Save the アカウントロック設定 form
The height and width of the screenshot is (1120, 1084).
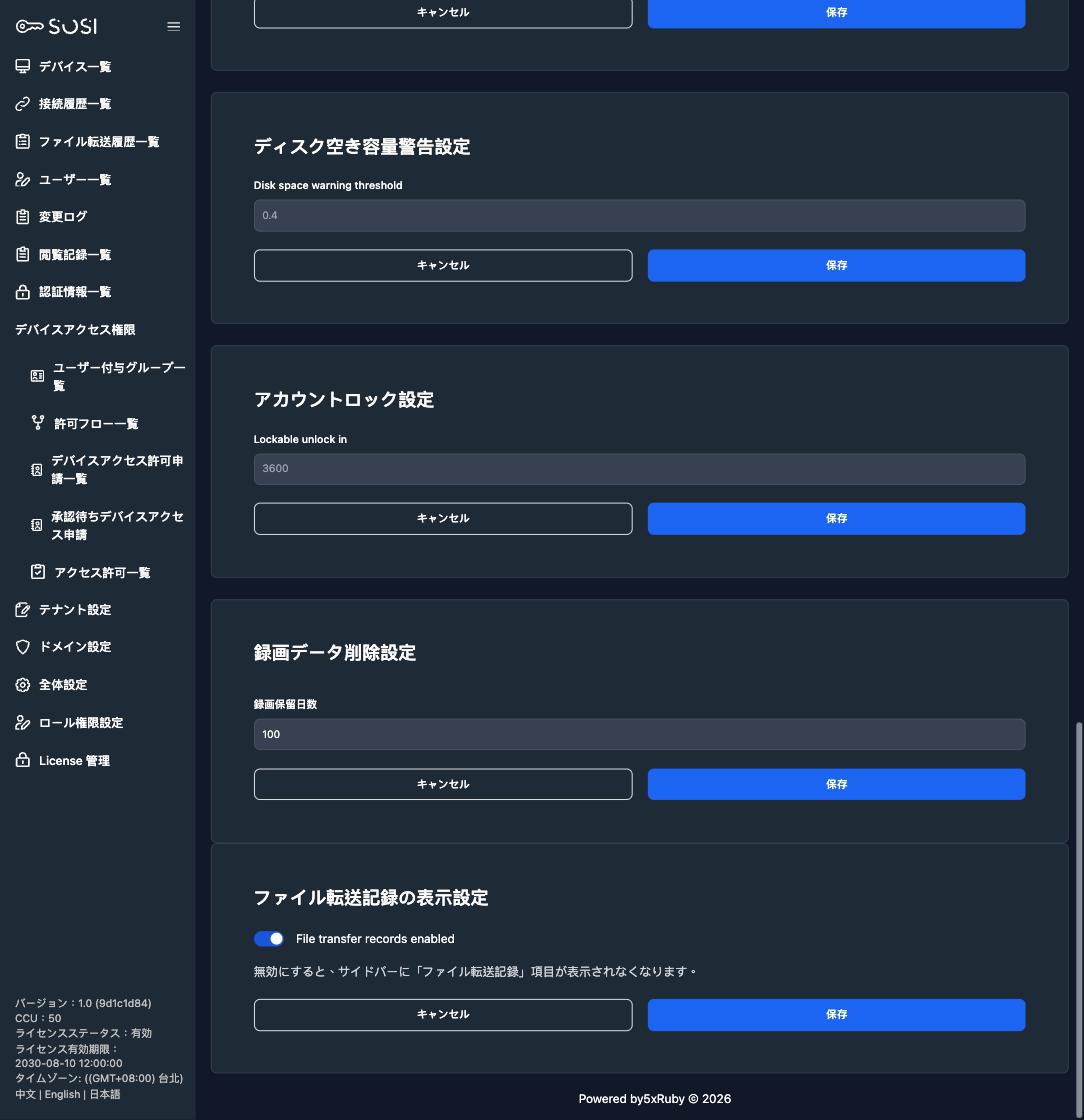click(x=836, y=519)
